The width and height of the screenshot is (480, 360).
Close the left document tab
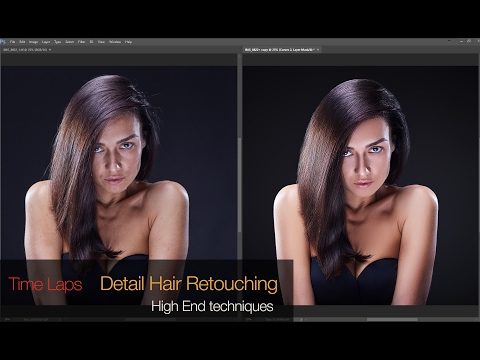[x=50, y=50]
